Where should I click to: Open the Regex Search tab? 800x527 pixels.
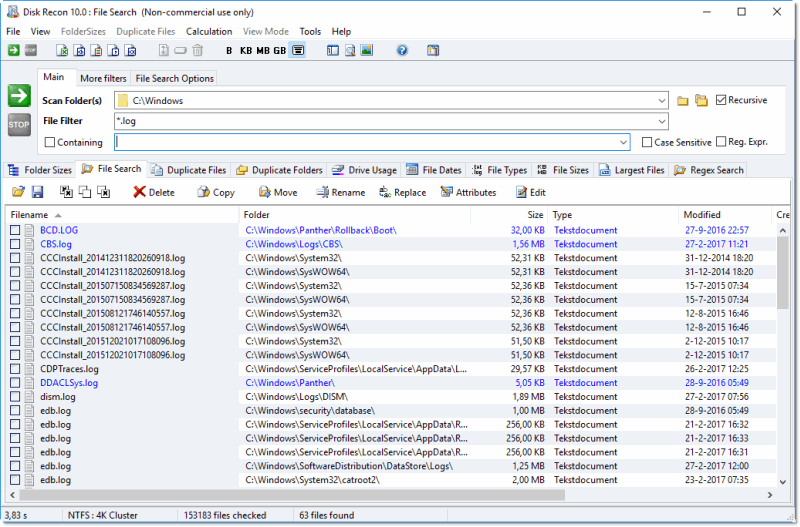tap(709, 170)
